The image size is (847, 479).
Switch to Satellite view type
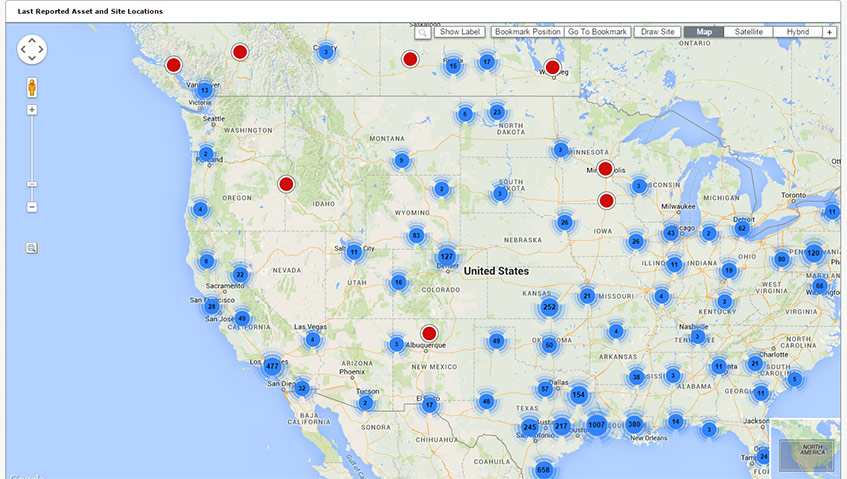coord(748,32)
